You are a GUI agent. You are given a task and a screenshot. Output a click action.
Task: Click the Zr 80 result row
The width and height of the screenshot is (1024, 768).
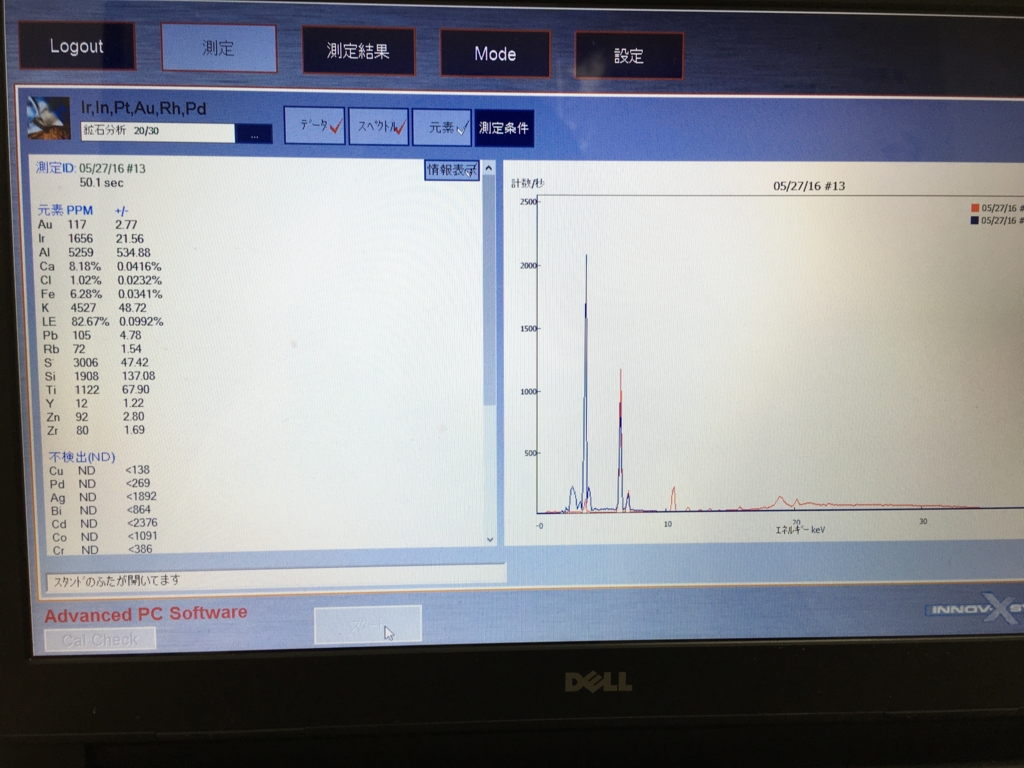(95, 430)
